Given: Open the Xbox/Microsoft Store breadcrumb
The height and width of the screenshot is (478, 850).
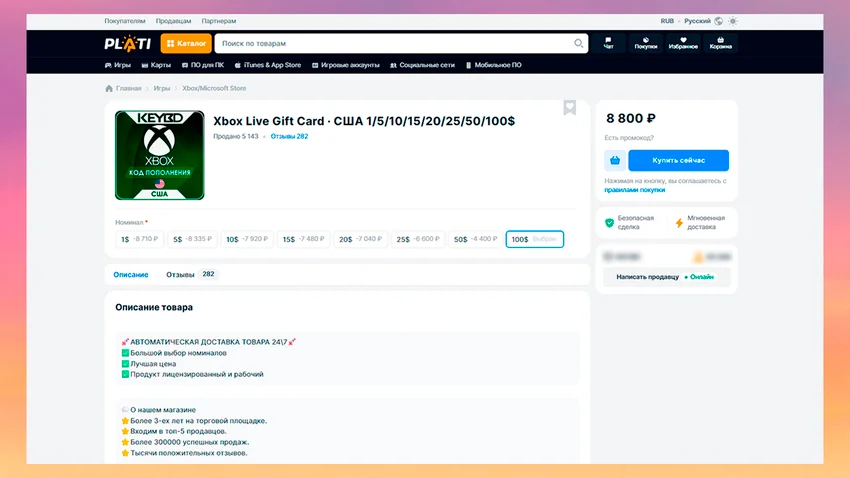Looking at the screenshot, I should coord(214,88).
